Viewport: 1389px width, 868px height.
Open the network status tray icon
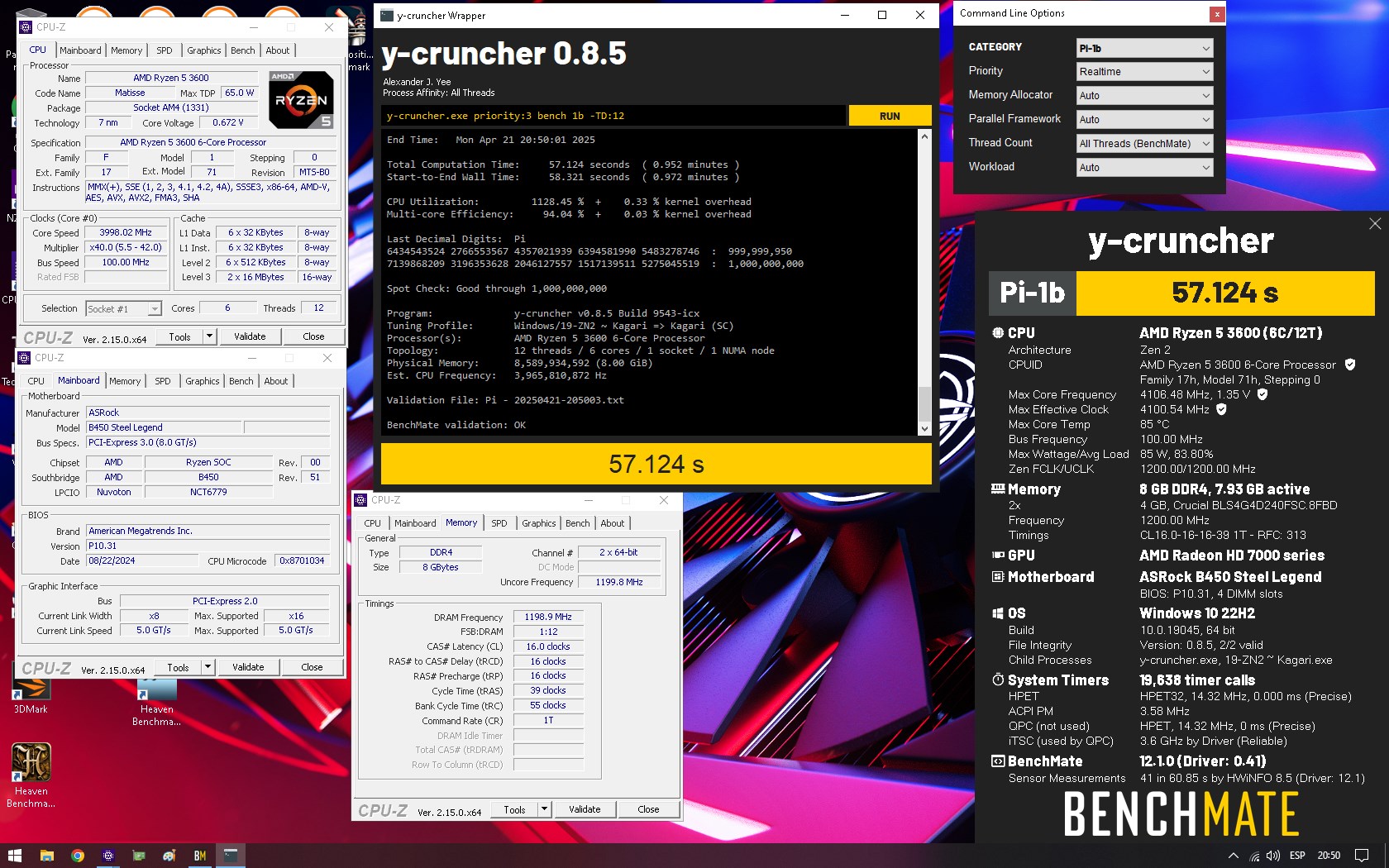click(x=1254, y=856)
